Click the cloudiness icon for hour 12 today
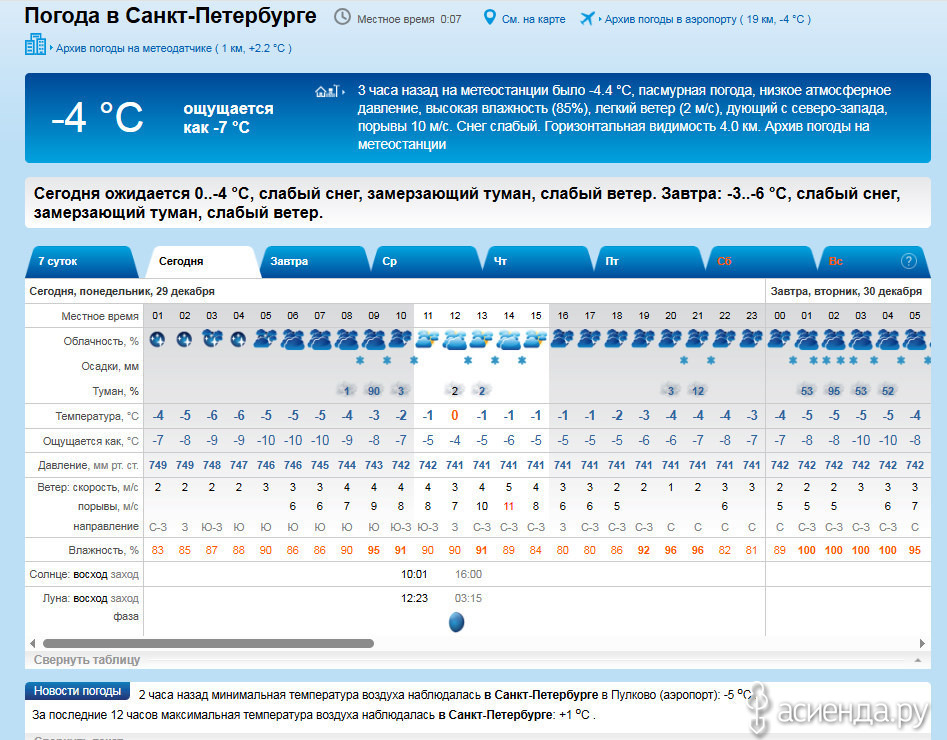Screen dimensions: 947x740 point(455,340)
